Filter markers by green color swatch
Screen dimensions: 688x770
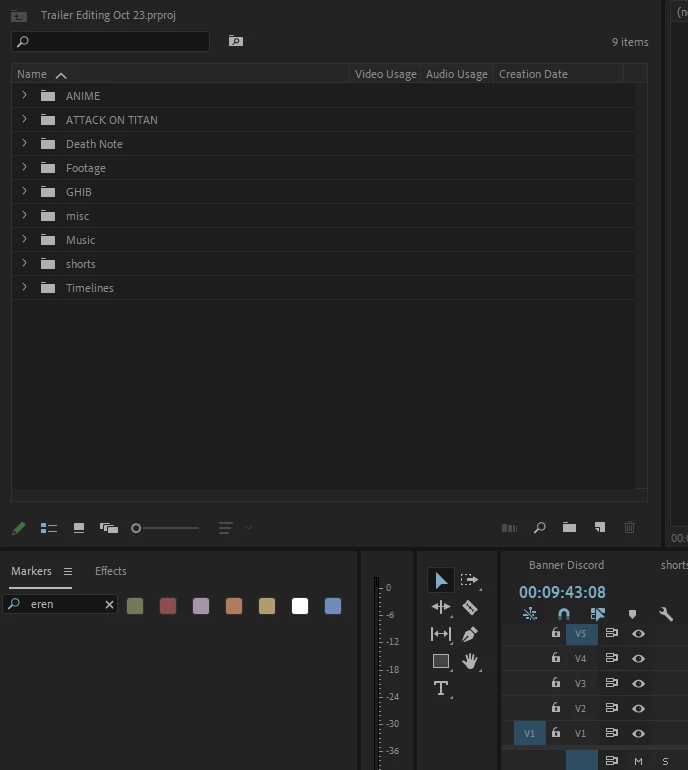pos(135,606)
